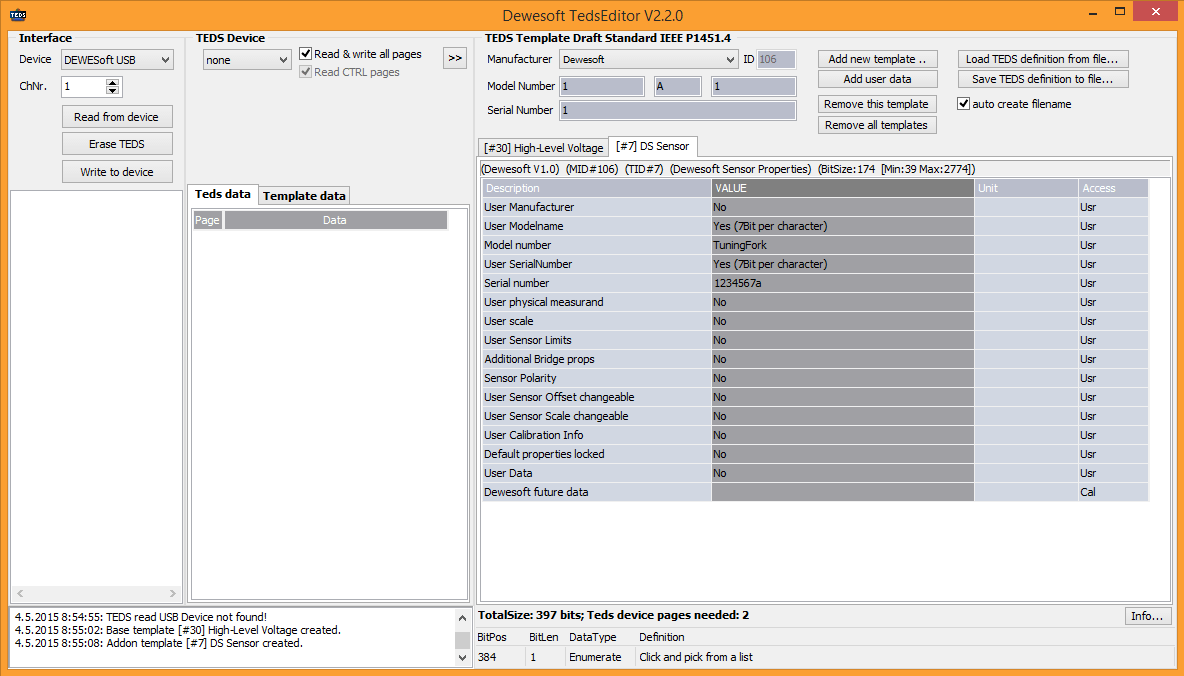Click Save TEDS definition to file button
Image resolution: width=1184 pixels, height=676 pixels.
tap(1044, 79)
